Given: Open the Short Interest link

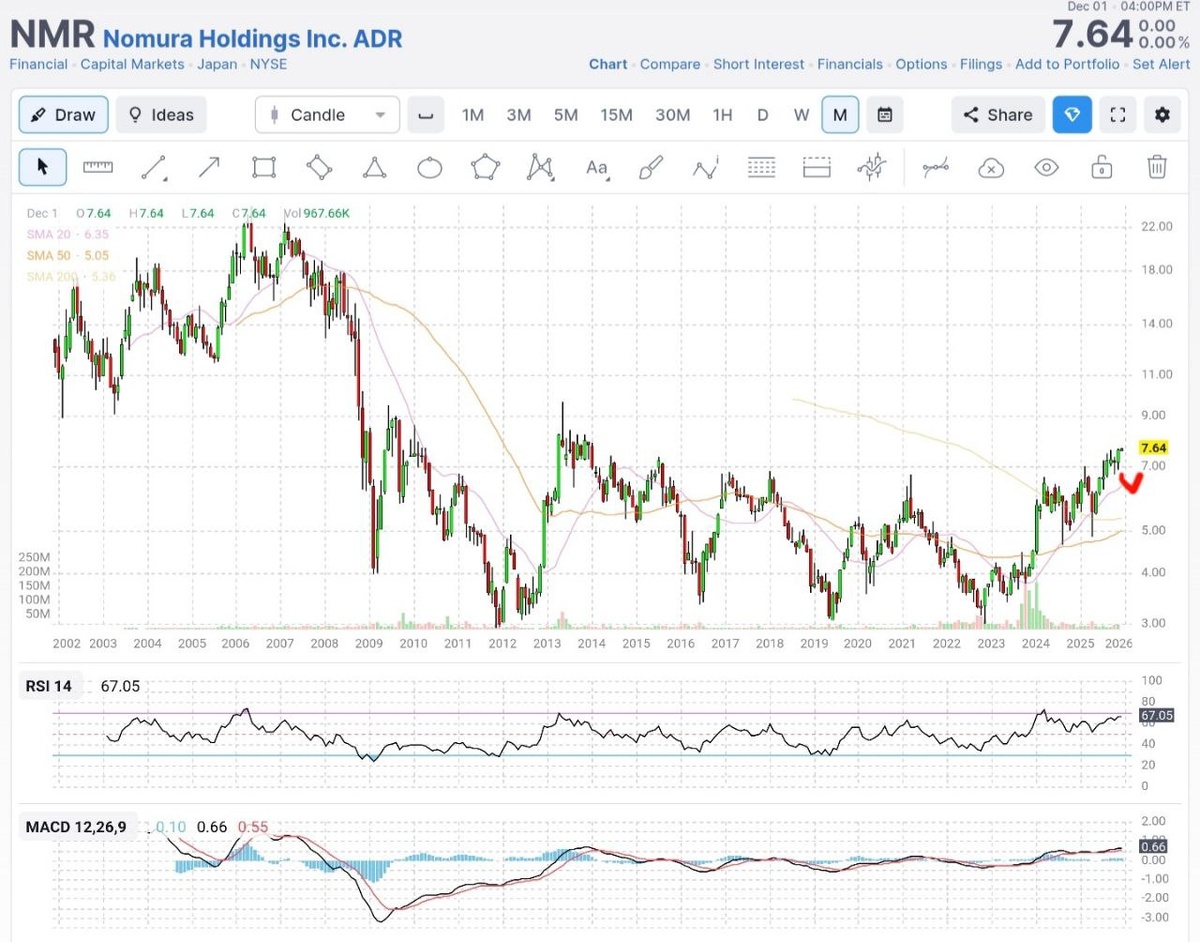Looking at the screenshot, I should [759, 64].
